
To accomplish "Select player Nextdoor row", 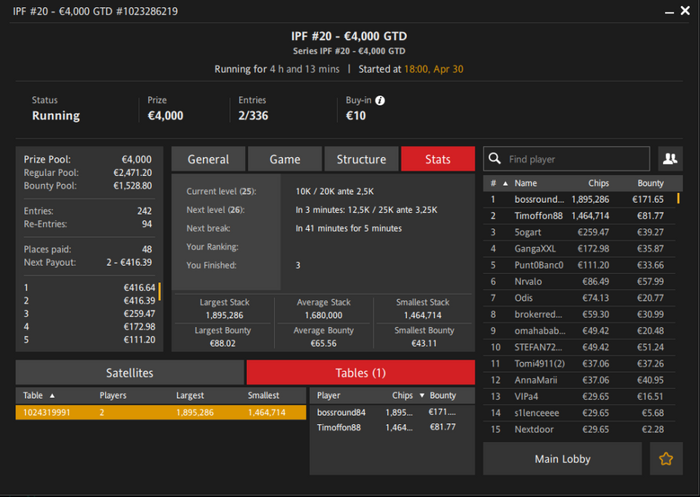I will point(579,430).
